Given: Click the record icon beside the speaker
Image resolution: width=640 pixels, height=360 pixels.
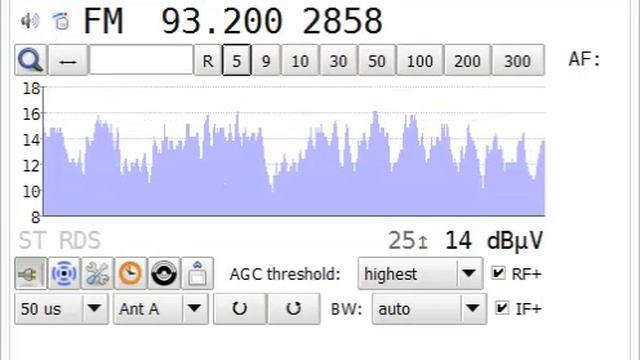Looking at the screenshot, I should pos(61,21).
